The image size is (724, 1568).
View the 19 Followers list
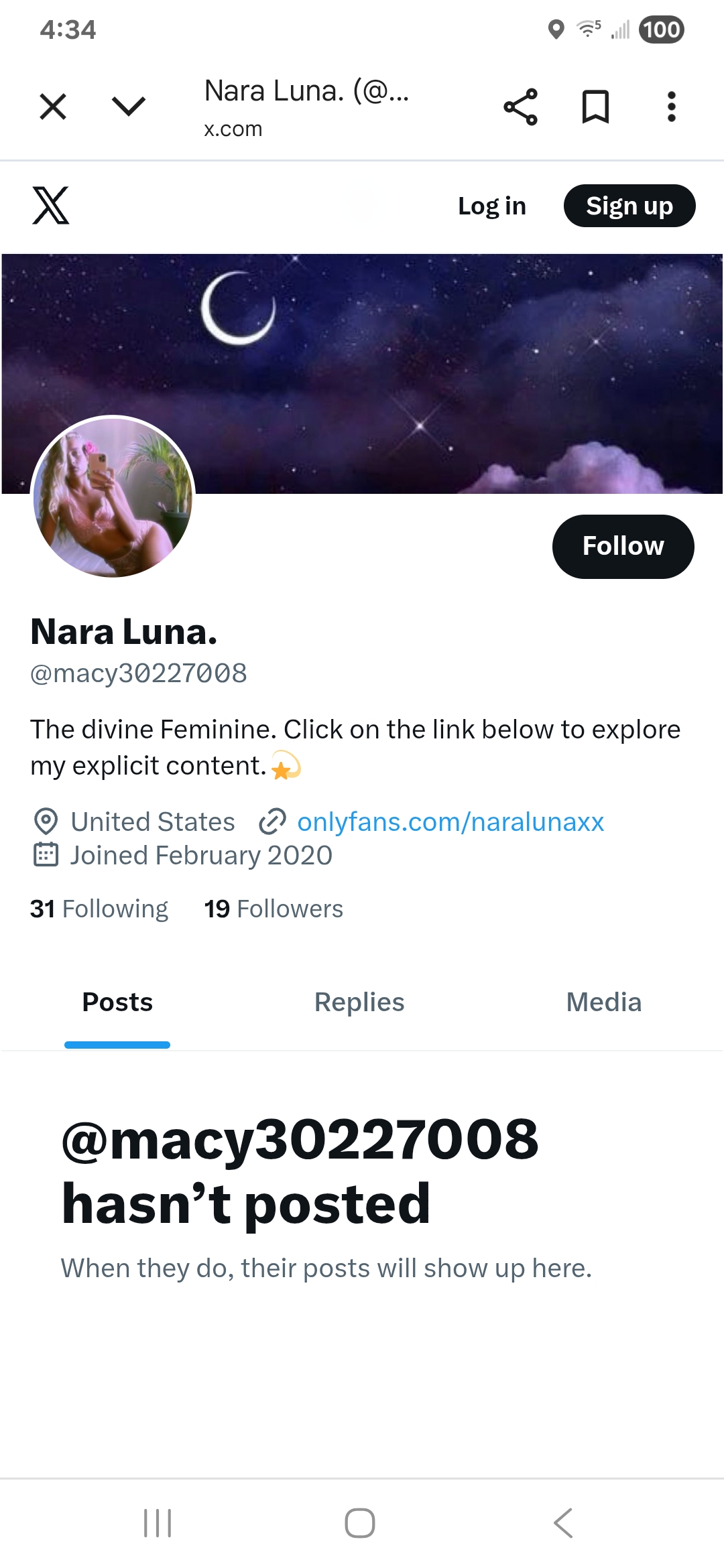click(274, 909)
